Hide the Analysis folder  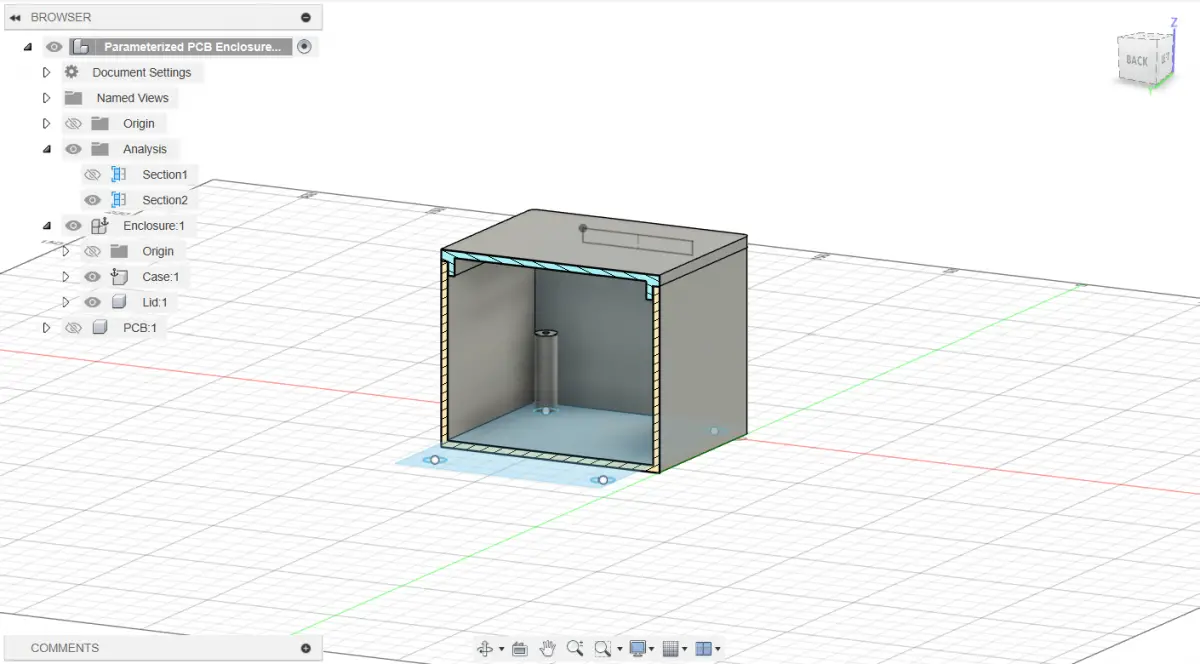(73, 149)
